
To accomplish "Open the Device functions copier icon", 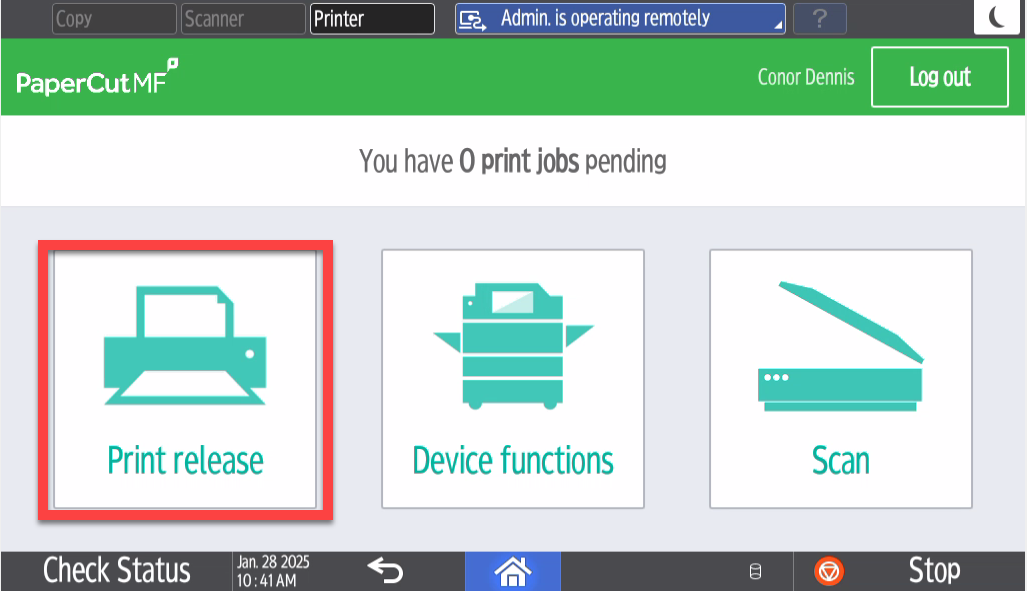I will click(513, 346).
